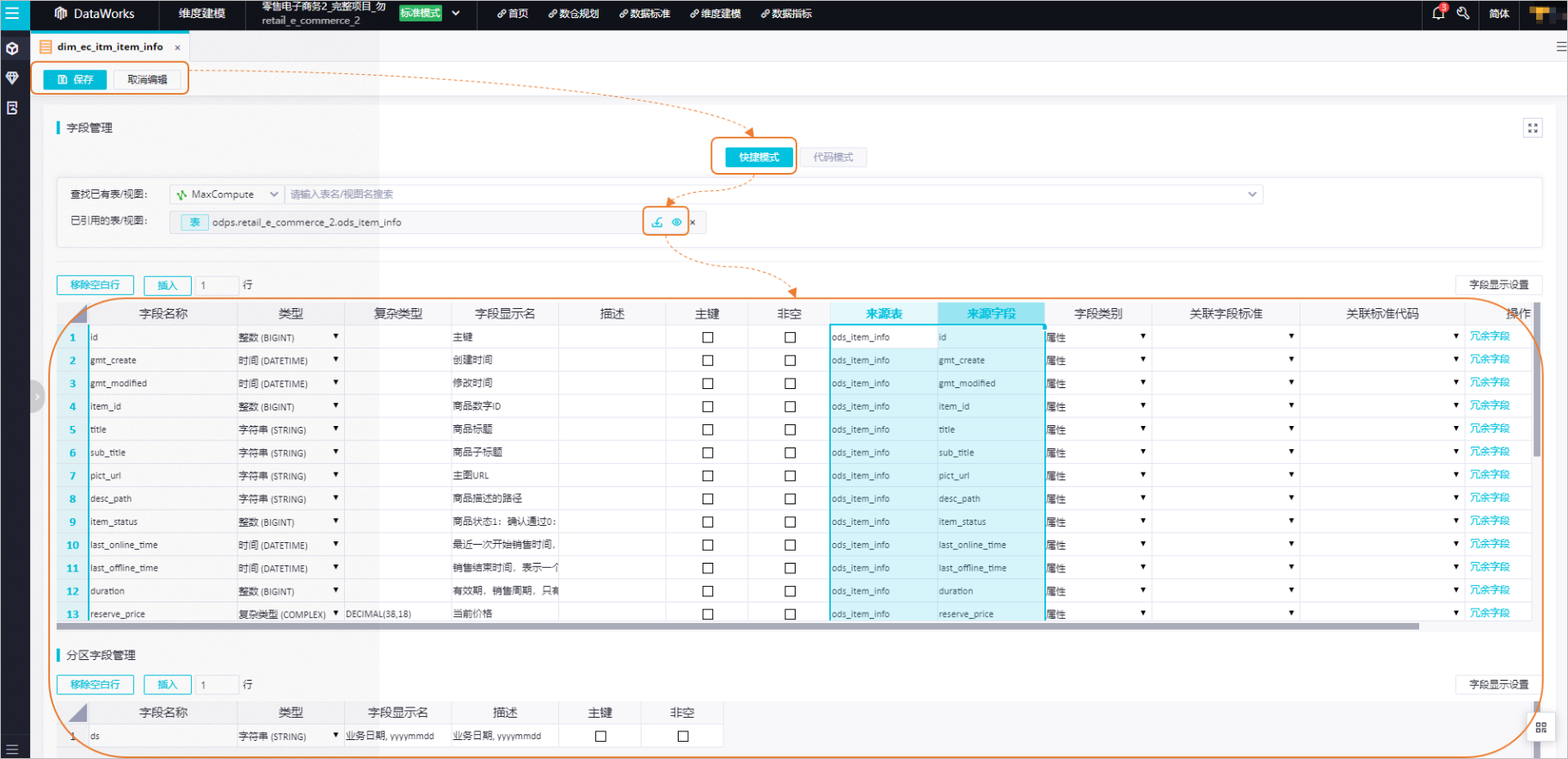Image resolution: width=1568 pixels, height=759 pixels.
Task: Click 字段显示设置 above the field table
Action: tap(1499, 285)
